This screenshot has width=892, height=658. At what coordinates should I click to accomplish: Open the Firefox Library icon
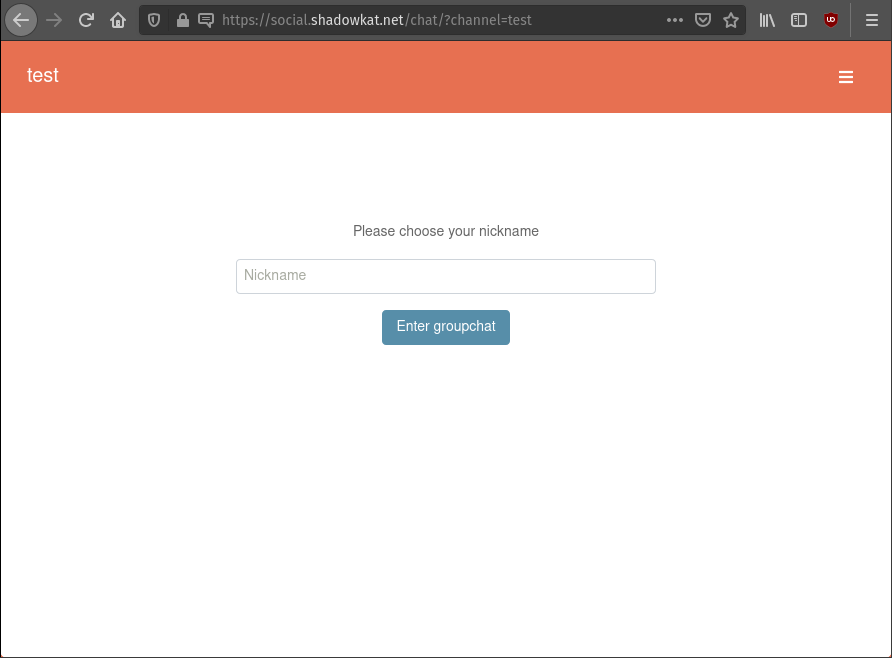pyautogui.click(x=767, y=20)
